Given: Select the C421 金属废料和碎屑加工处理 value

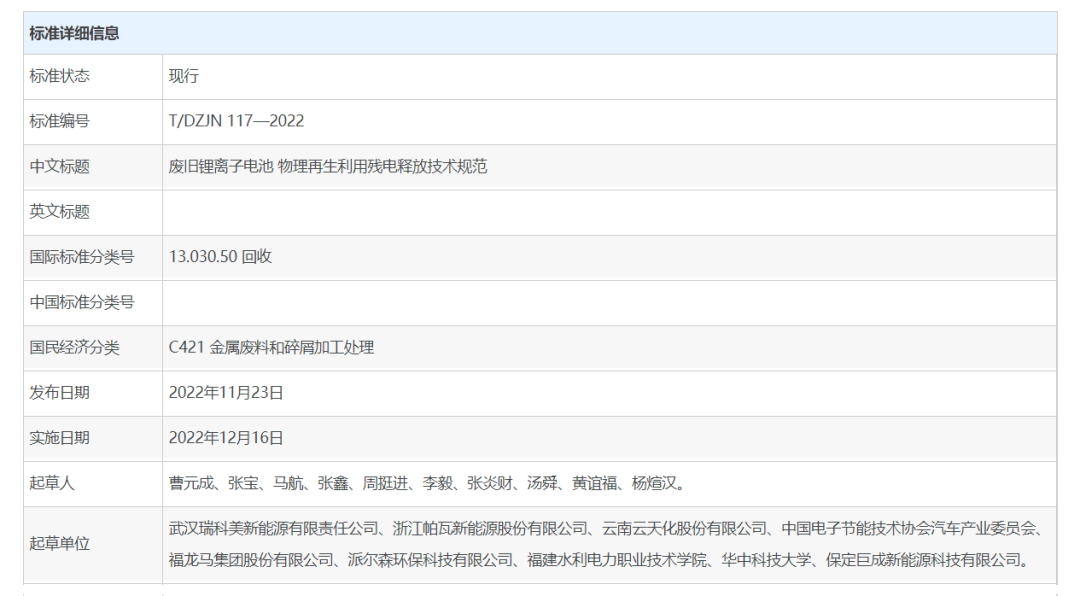Looking at the screenshot, I should pyautogui.click(x=271, y=347).
